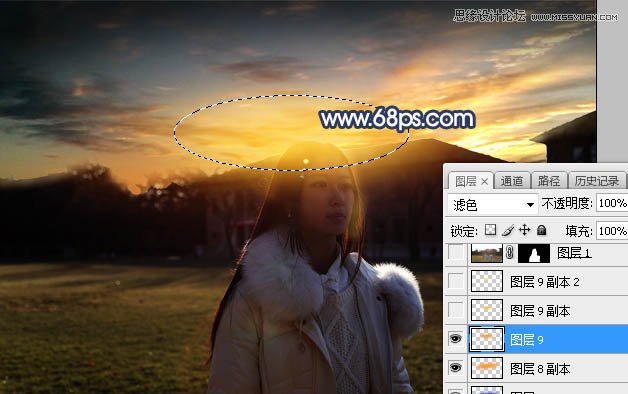Image resolution: width=628 pixels, height=394 pixels.
Task: Select layer named 图层 9 副本 2
Action: (545, 282)
